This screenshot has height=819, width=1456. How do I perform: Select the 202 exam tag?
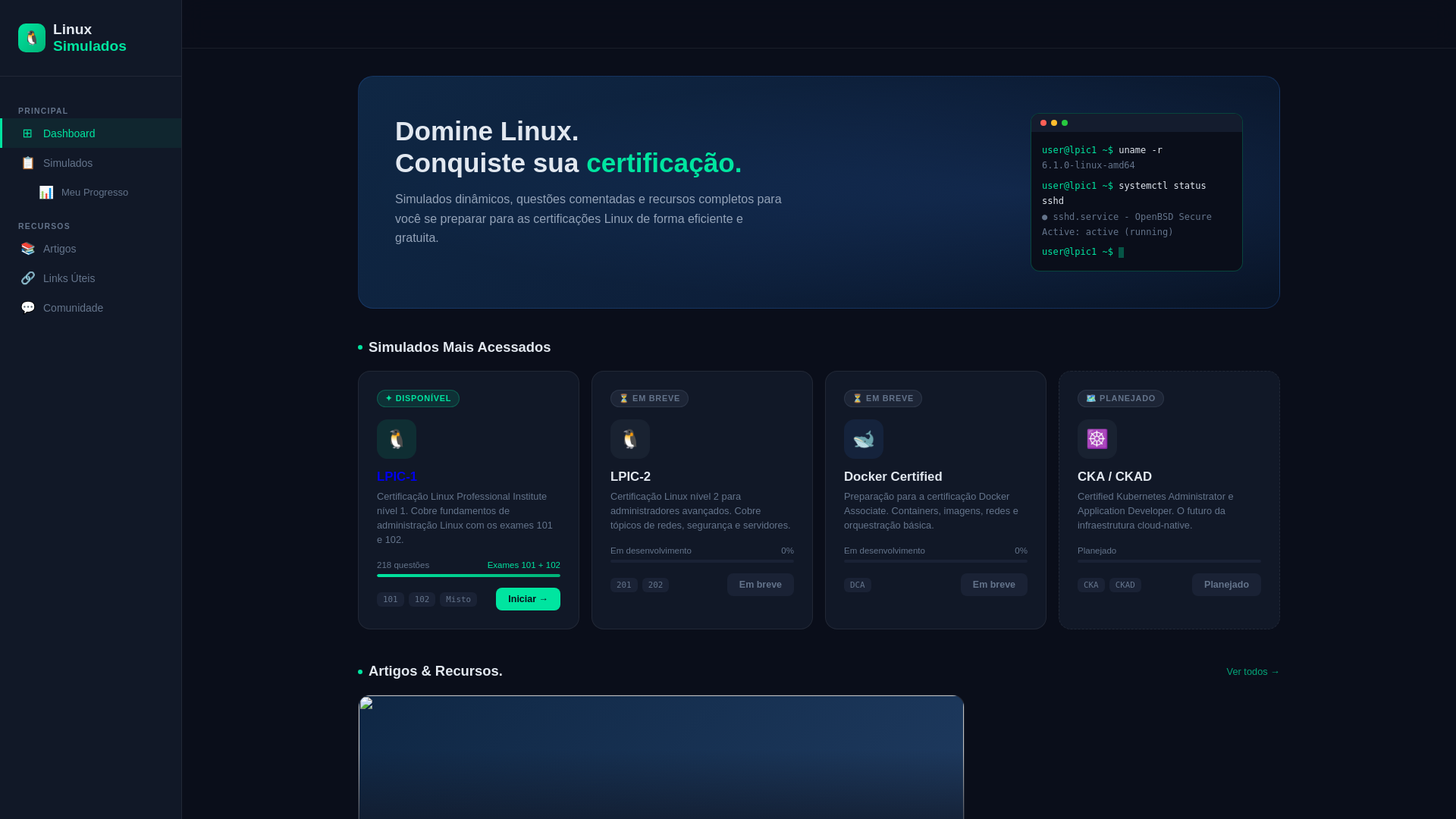click(655, 585)
